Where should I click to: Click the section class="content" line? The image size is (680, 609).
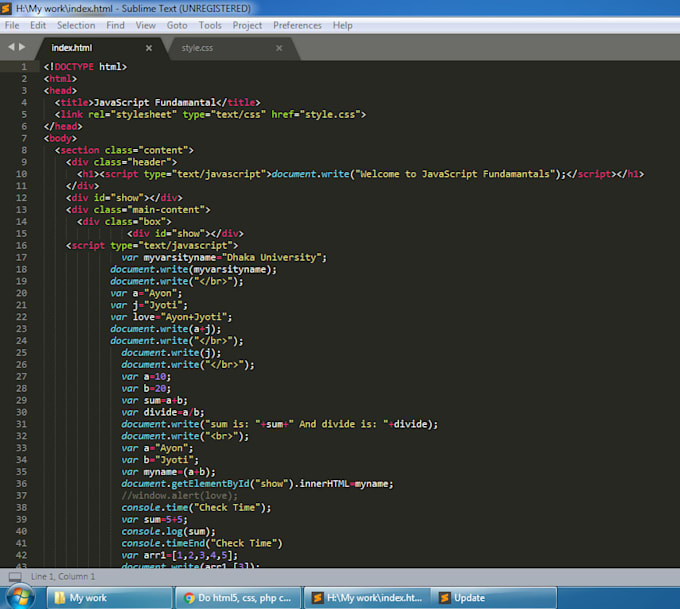[124, 150]
